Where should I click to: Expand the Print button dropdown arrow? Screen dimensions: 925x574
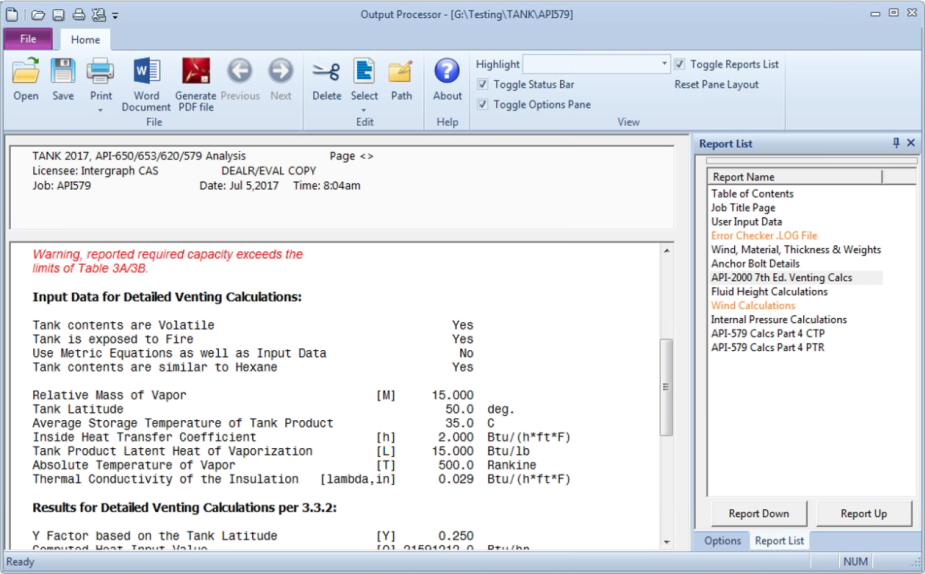click(x=100, y=110)
